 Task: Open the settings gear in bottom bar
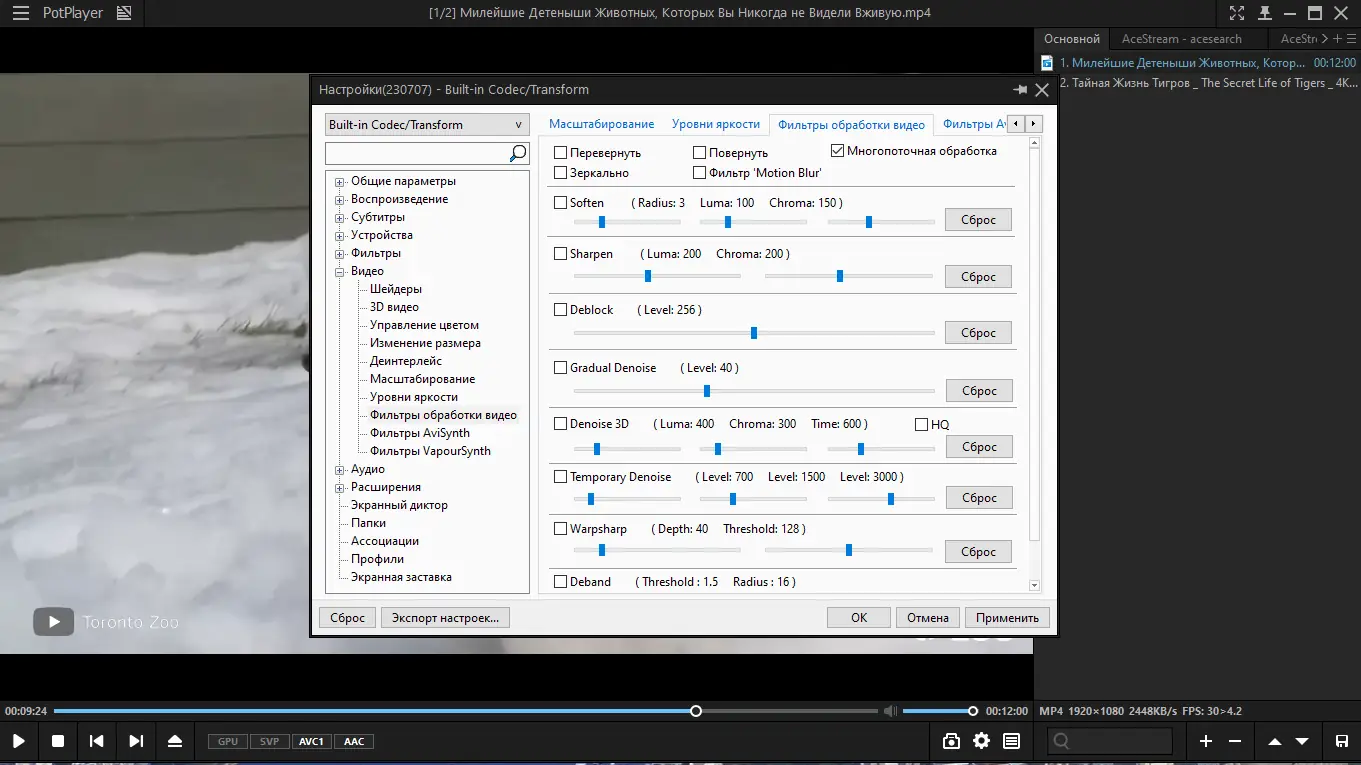(x=981, y=741)
